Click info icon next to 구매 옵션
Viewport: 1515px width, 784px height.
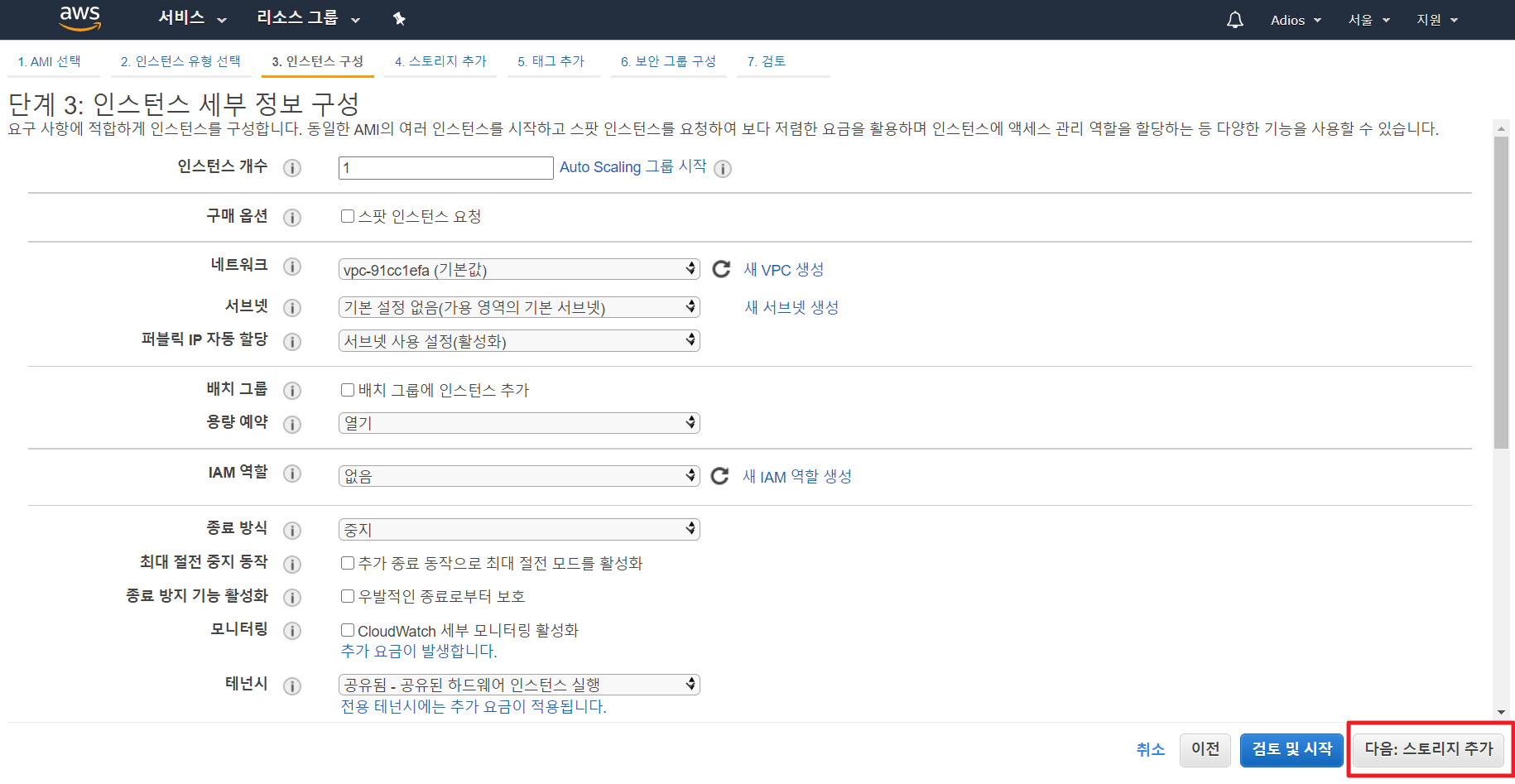pos(292,218)
